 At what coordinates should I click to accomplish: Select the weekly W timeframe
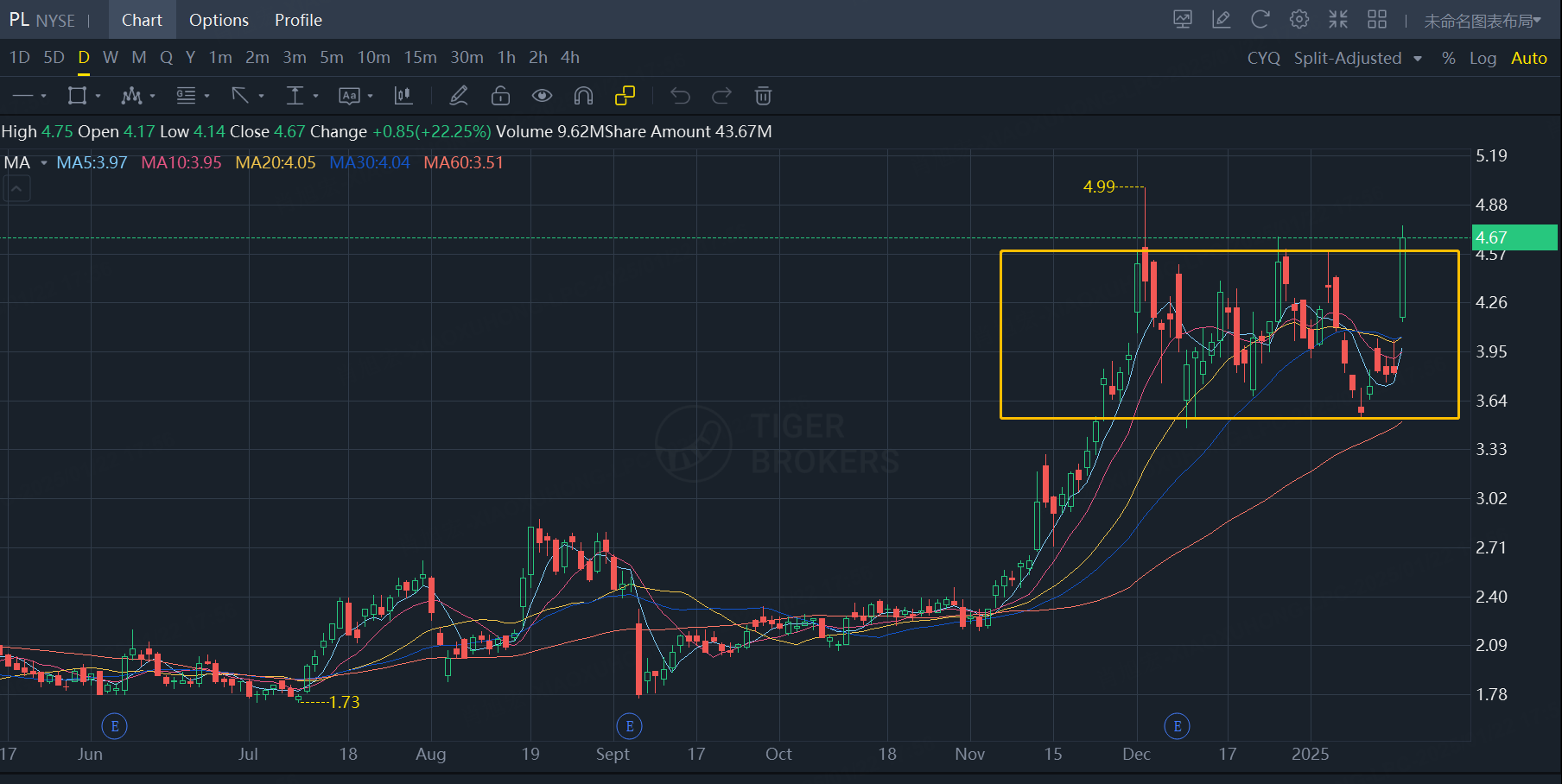(111, 58)
